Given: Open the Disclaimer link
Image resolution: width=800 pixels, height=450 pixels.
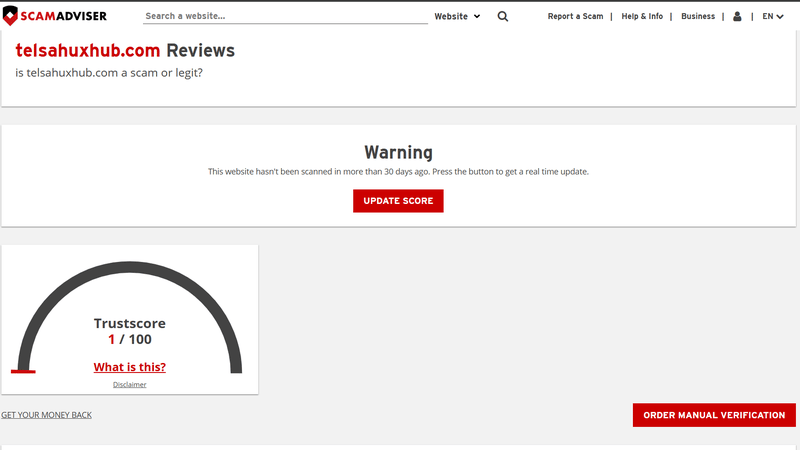Looking at the screenshot, I should [130, 385].
